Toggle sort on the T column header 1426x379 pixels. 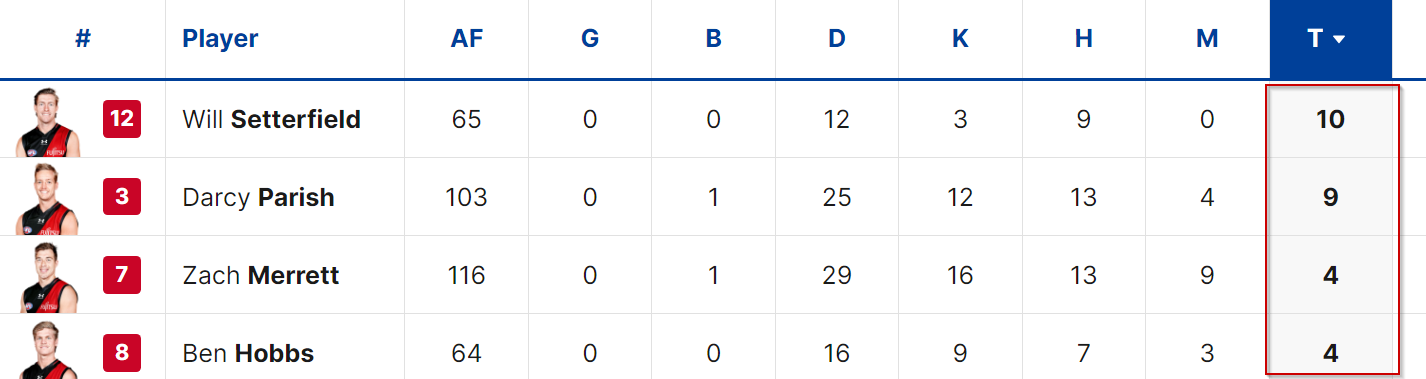tap(1330, 39)
